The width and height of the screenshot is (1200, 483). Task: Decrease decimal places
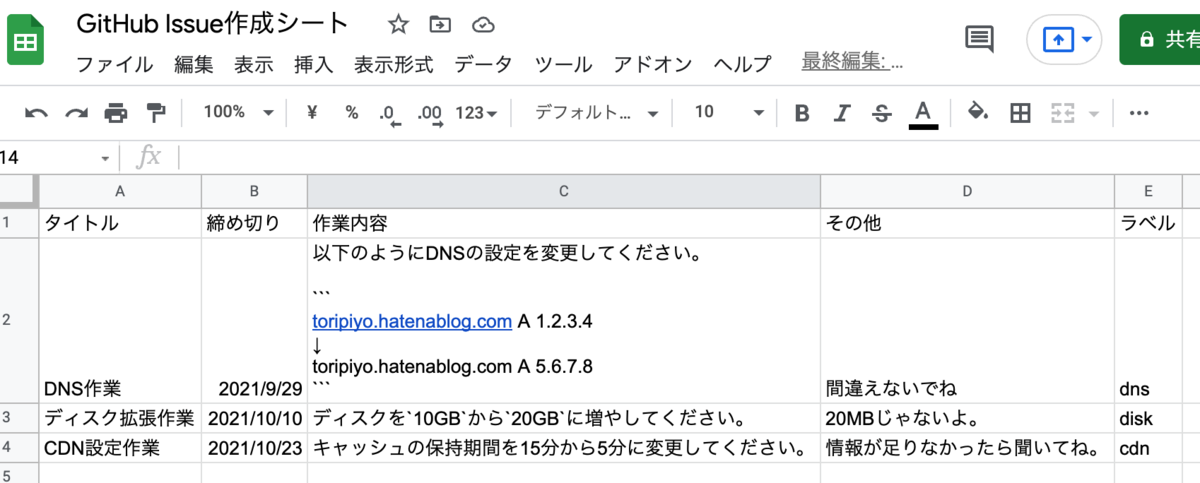click(x=390, y=113)
